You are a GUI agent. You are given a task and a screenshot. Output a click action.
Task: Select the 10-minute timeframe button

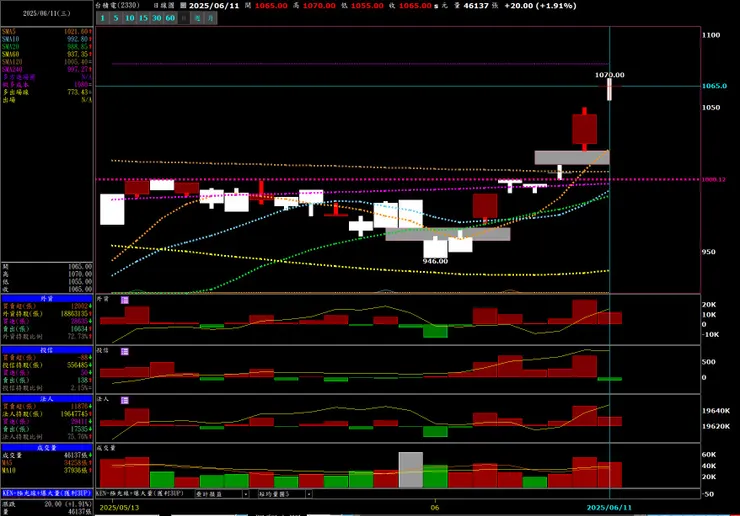point(130,18)
